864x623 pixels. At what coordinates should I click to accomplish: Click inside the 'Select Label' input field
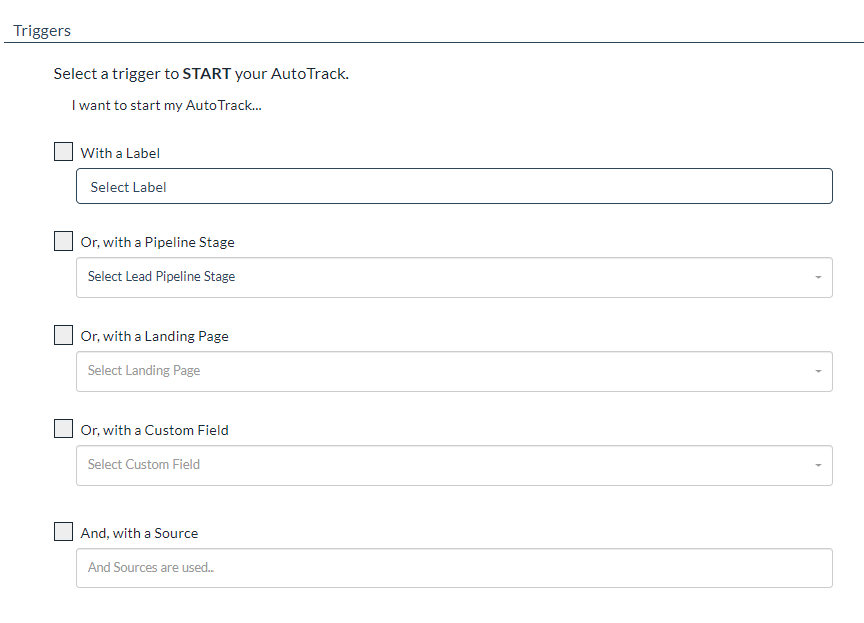454,187
